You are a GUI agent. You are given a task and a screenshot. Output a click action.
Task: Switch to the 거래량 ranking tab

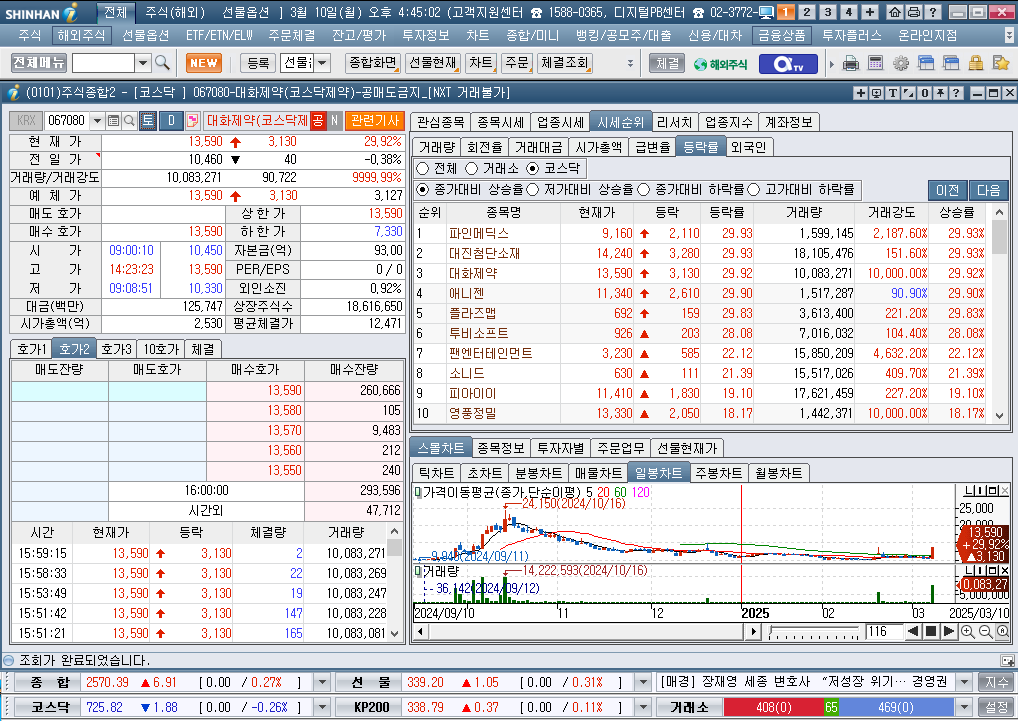pyautogui.click(x=437, y=147)
